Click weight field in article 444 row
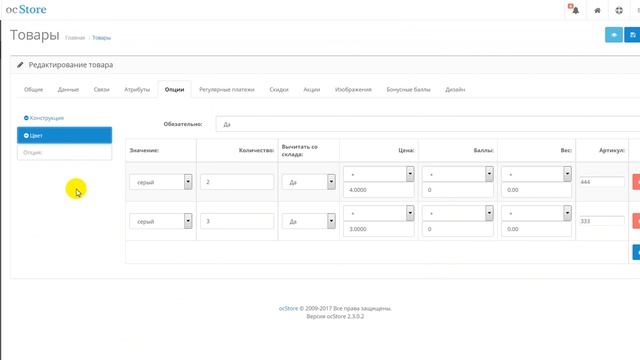The image size is (640, 360). [536, 190]
